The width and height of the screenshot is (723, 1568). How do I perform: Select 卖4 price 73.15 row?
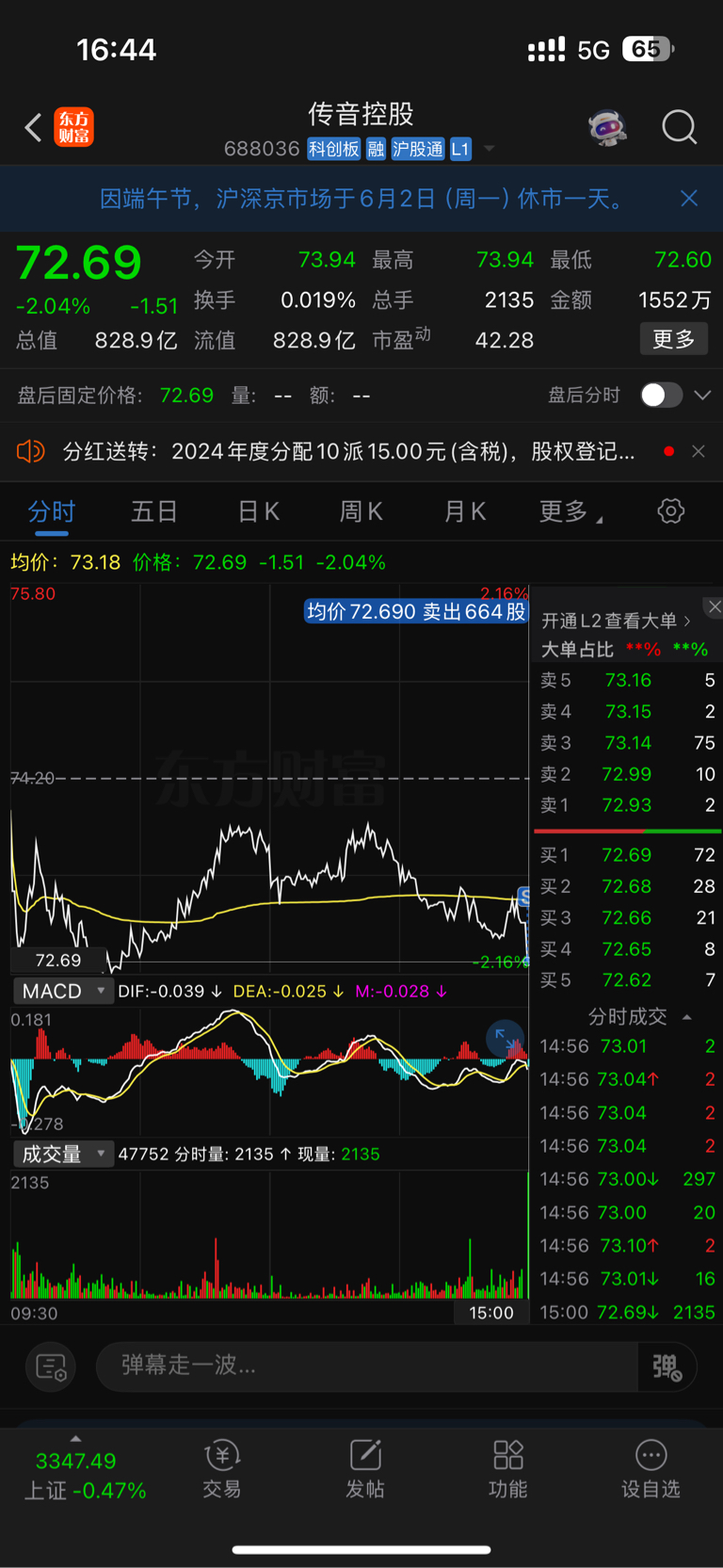tap(627, 711)
